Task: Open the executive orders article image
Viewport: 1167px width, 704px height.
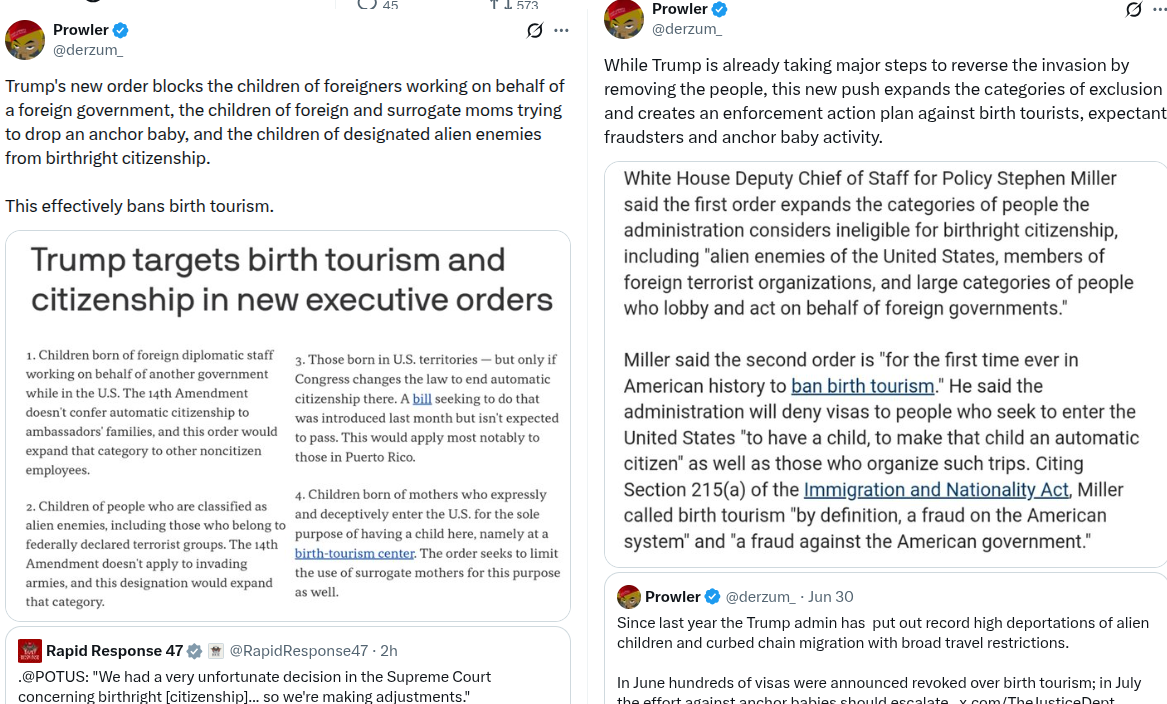Action: [x=288, y=426]
